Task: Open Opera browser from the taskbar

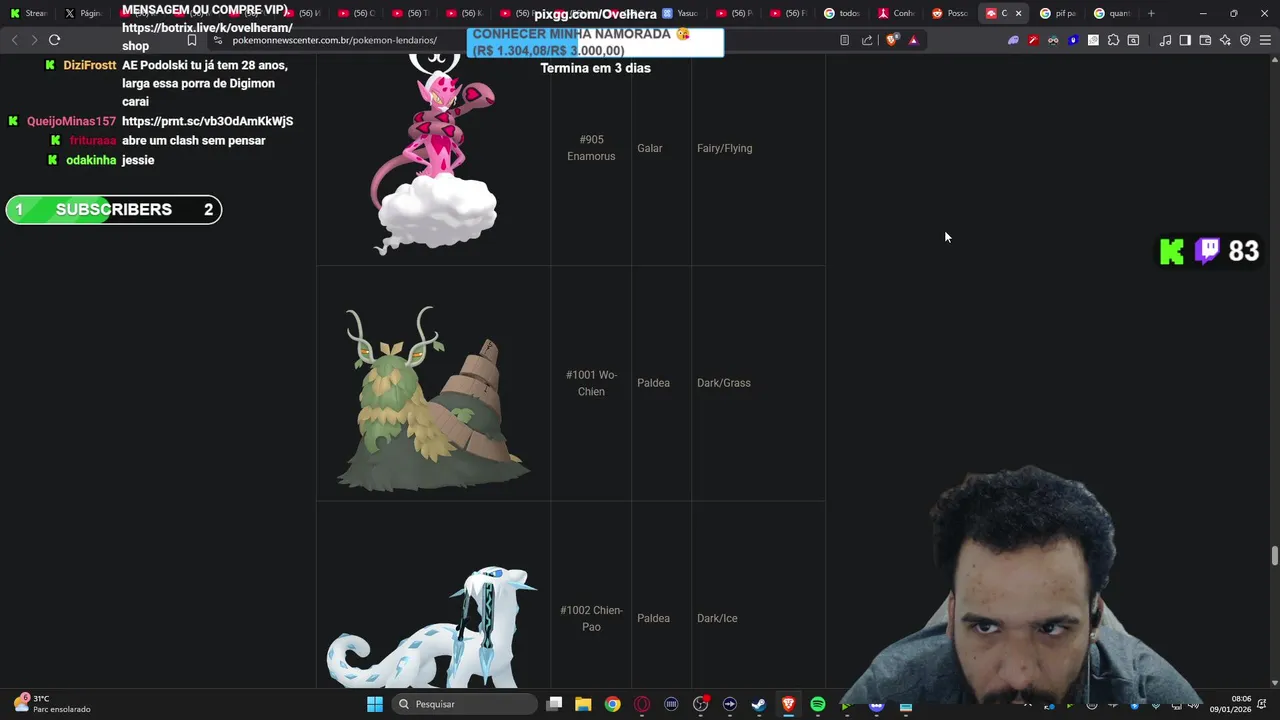Action: pos(642,704)
